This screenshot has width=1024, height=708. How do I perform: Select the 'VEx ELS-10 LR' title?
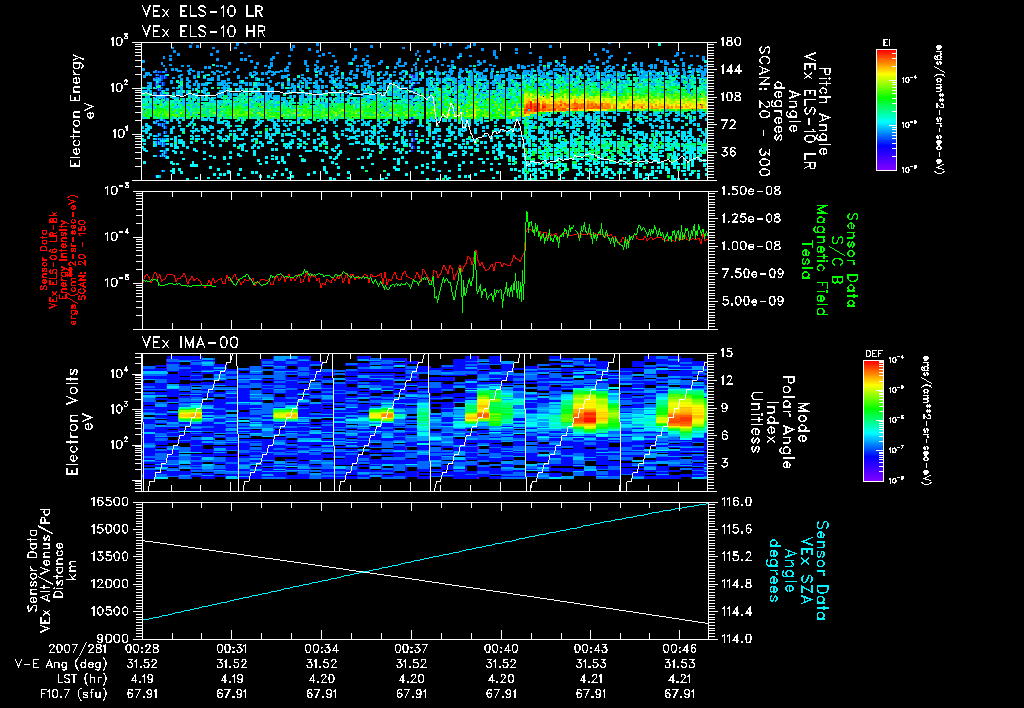click(x=202, y=12)
